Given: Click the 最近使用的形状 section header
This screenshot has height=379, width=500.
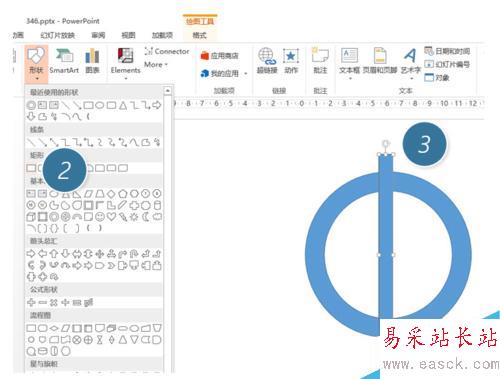Looking at the screenshot, I should point(94,92).
